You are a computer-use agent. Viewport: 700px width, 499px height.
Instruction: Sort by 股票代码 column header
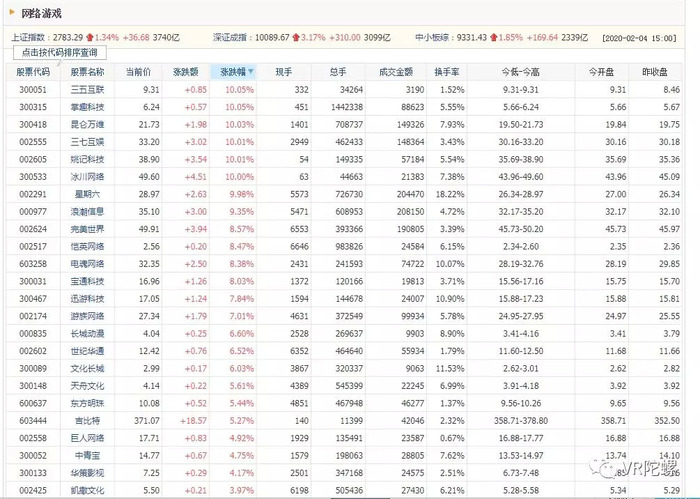tap(33, 72)
